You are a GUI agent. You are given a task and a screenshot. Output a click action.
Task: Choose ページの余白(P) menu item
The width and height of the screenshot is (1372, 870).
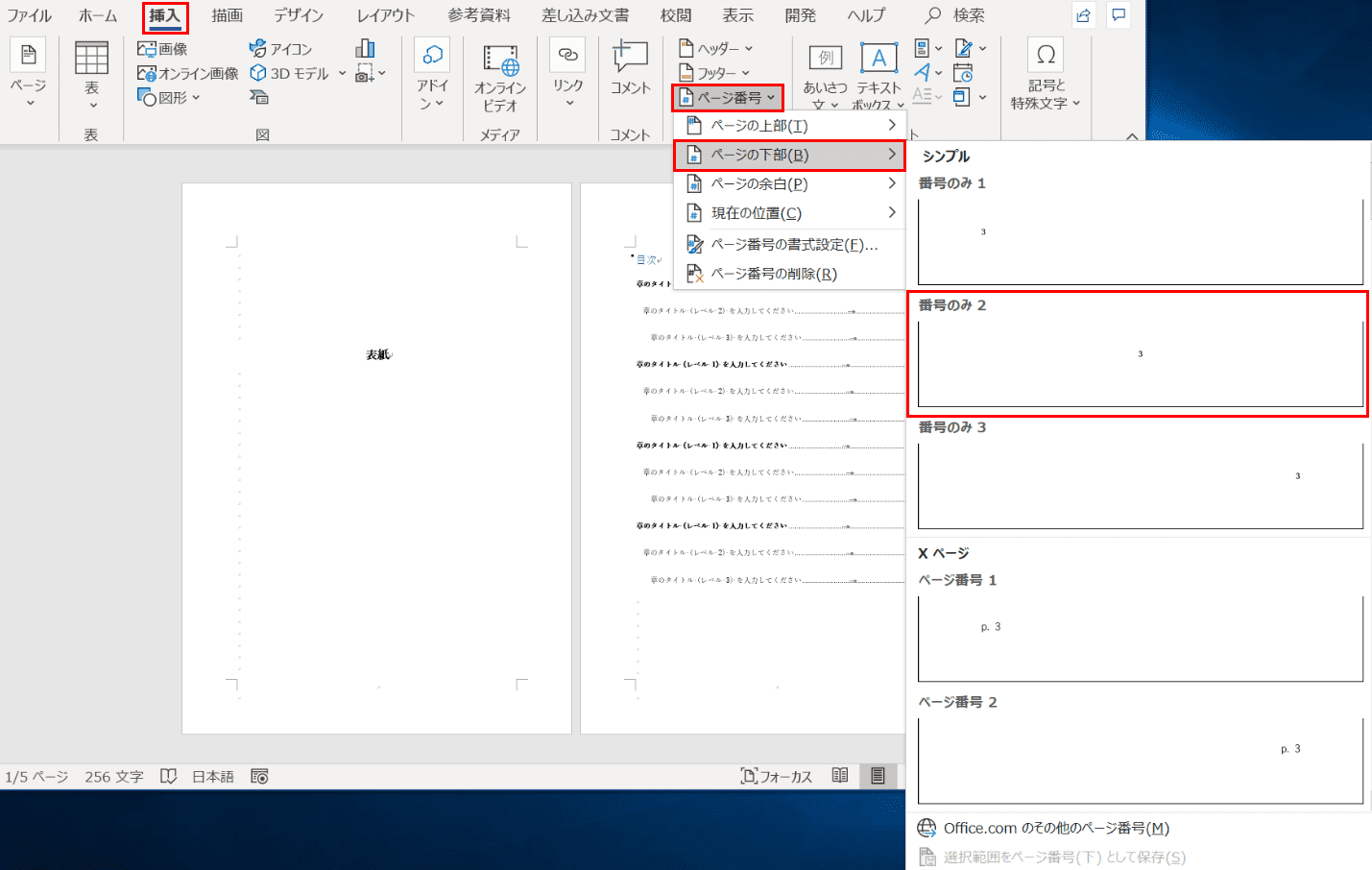789,183
